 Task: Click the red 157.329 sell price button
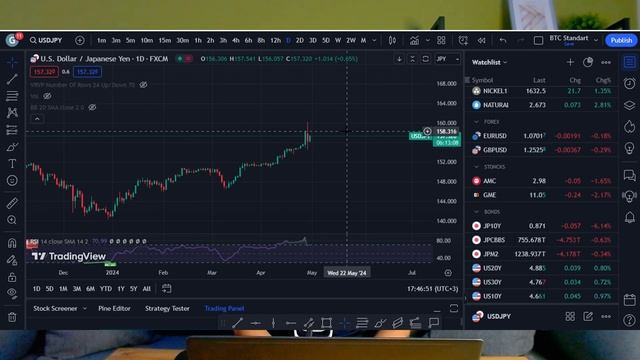tap(44, 72)
